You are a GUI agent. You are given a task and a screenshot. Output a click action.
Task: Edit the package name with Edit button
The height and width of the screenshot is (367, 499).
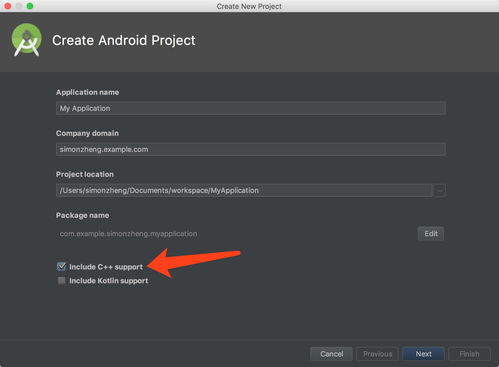coord(431,234)
